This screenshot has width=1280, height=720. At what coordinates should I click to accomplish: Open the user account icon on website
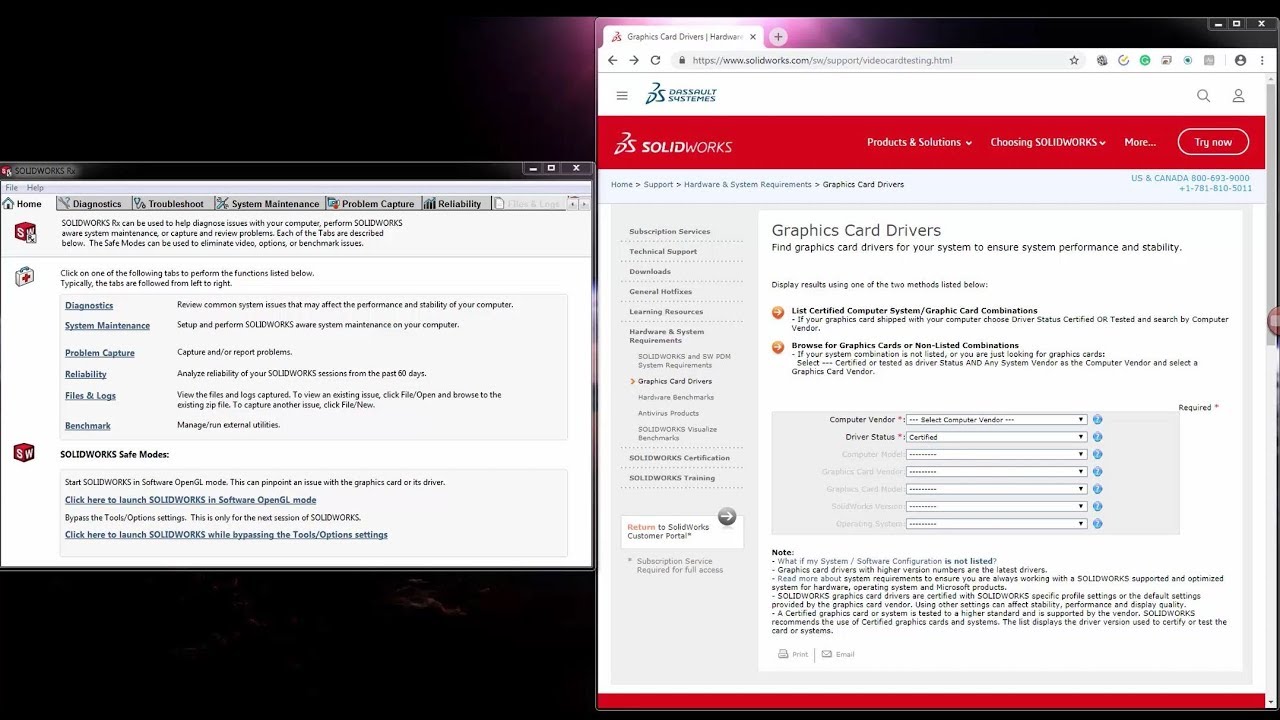1238,96
